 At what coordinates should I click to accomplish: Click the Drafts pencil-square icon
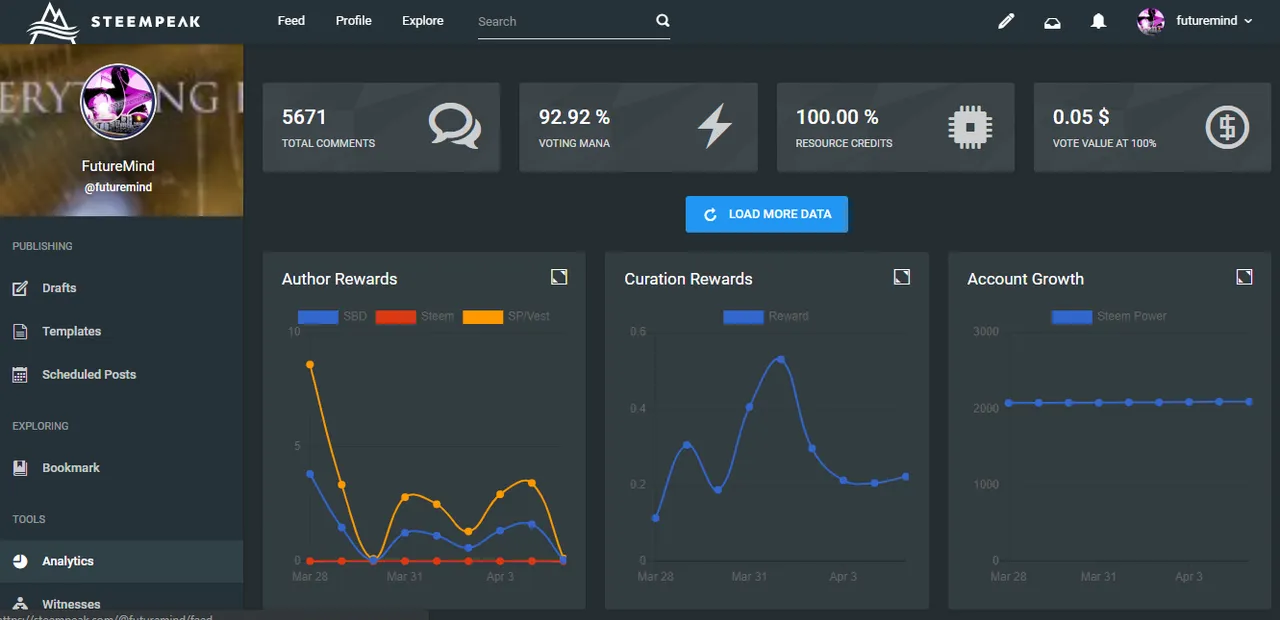pos(20,288)
